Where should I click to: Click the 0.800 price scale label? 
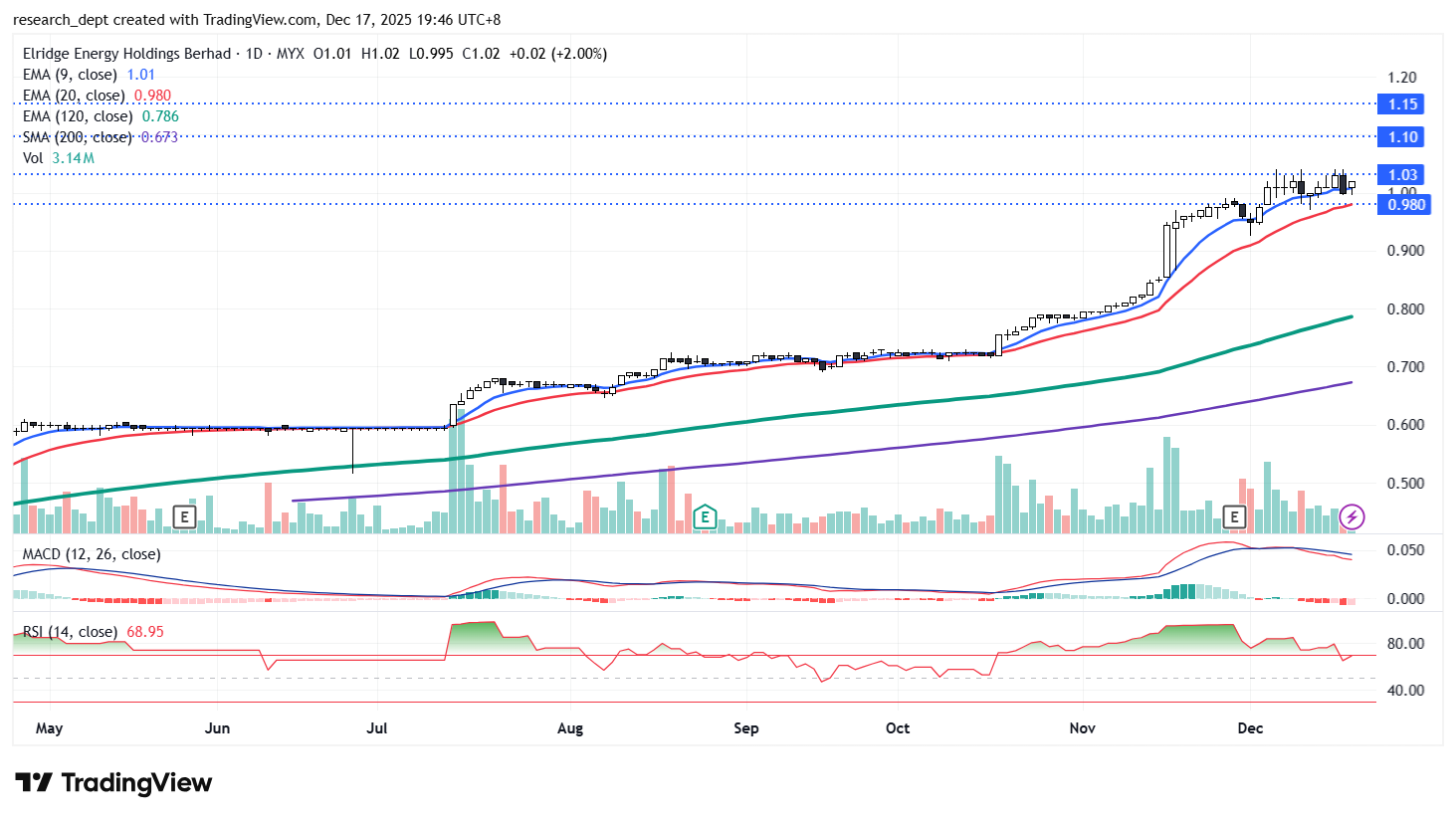[x=1405, y=309]
